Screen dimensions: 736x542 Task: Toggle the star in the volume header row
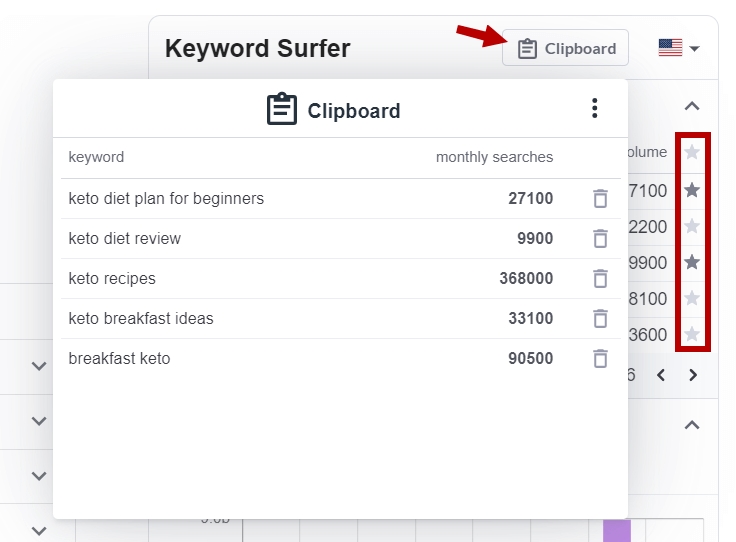(x=692, y=152)
